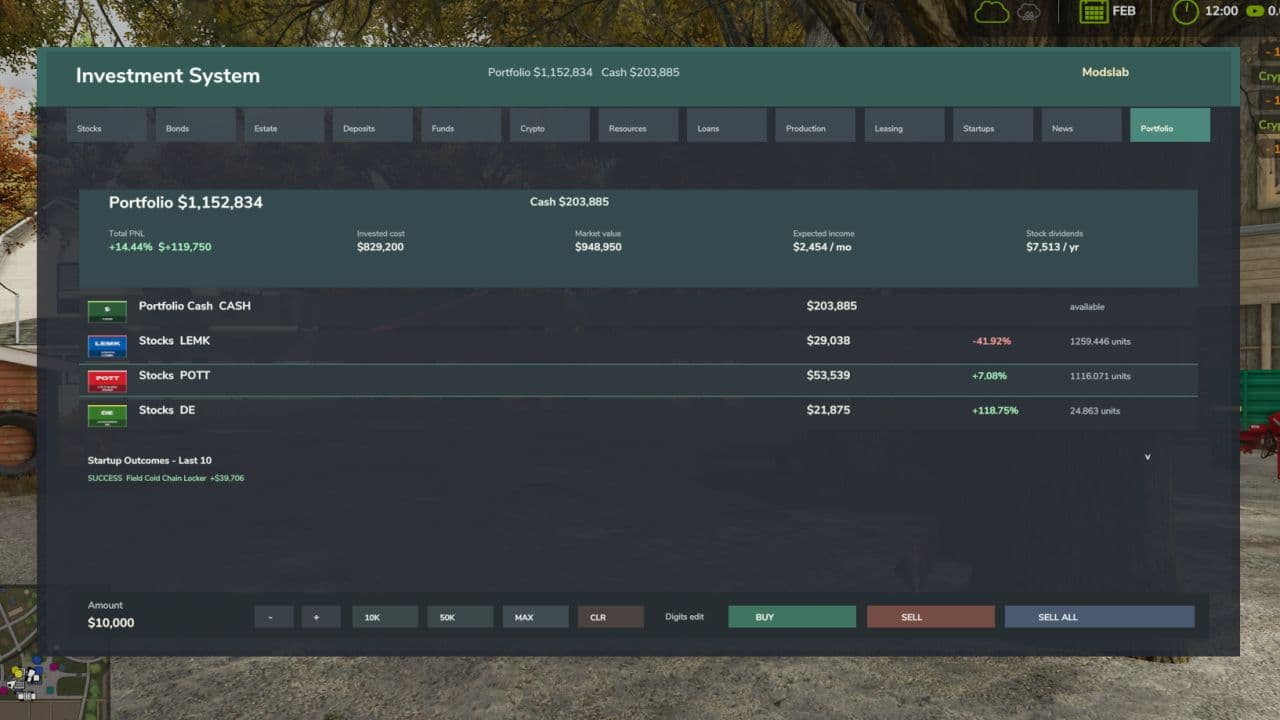1280x720 pixels.
Task: Click the Portfolio Cash dollar icon
Action: [107, 311]
